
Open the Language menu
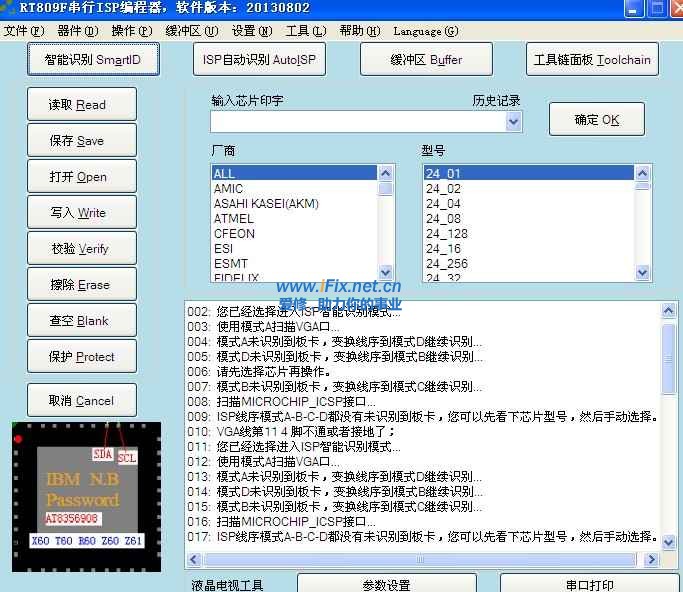(425, 31)
